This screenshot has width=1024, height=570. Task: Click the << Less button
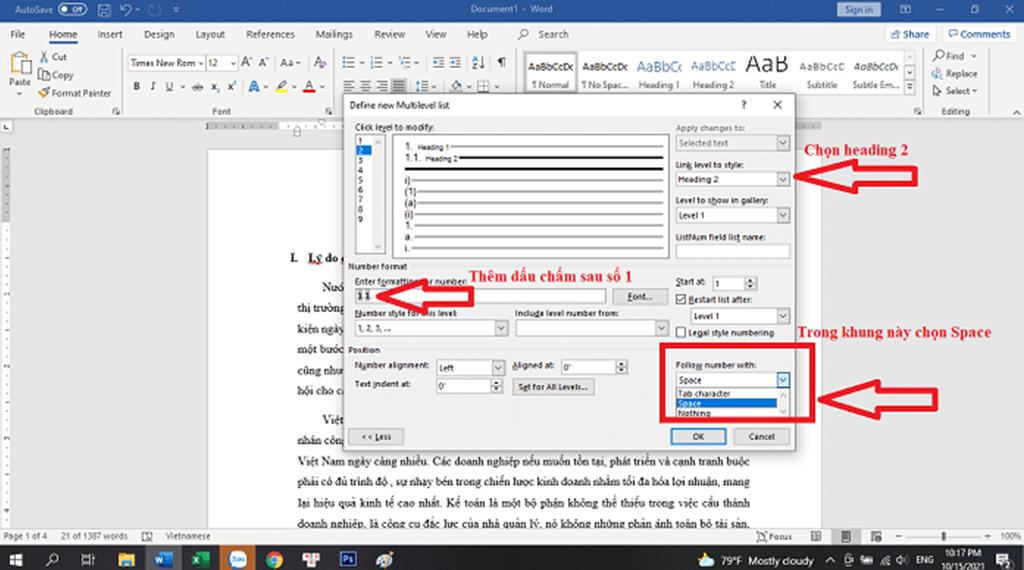tap(376, 436)
